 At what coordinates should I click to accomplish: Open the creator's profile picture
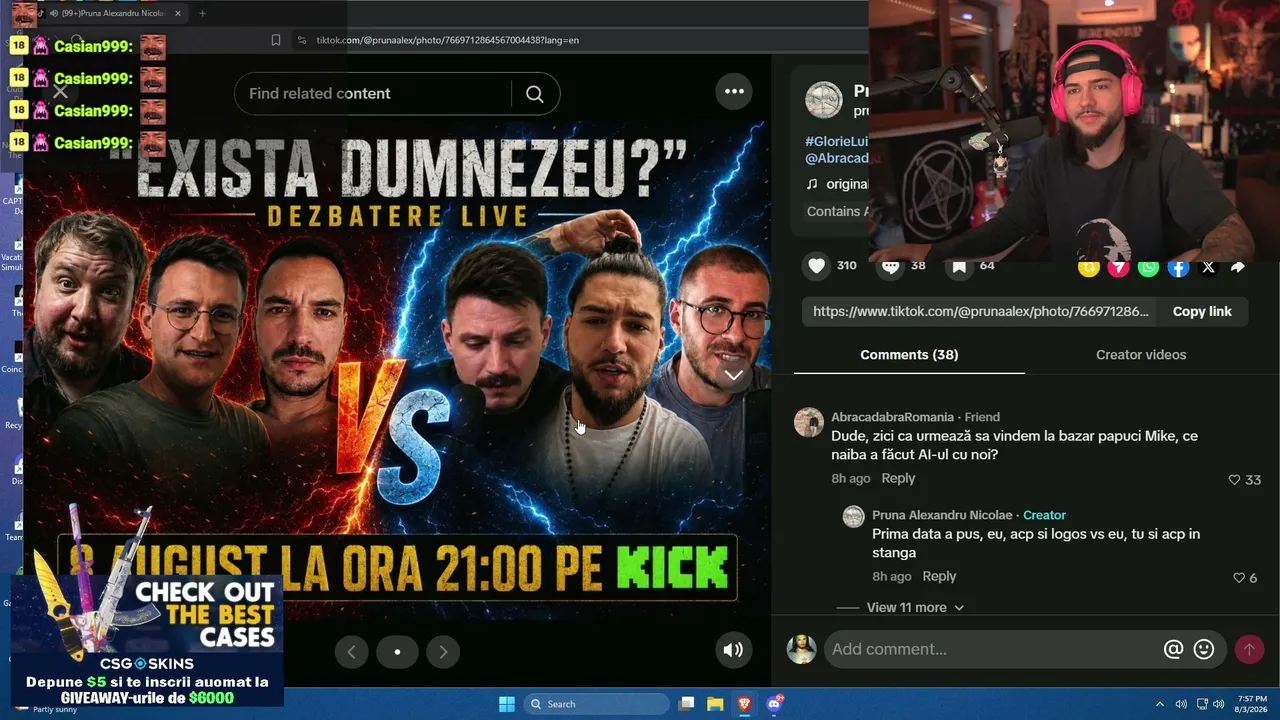824,100
